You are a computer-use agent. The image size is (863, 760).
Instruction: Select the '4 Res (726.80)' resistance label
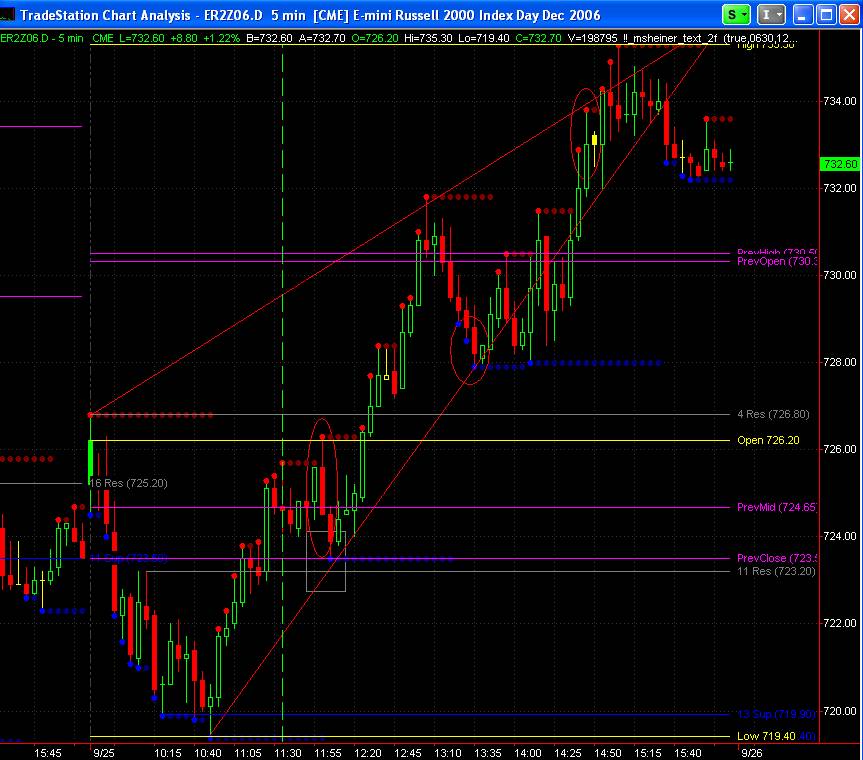click(x=773, y=414)
